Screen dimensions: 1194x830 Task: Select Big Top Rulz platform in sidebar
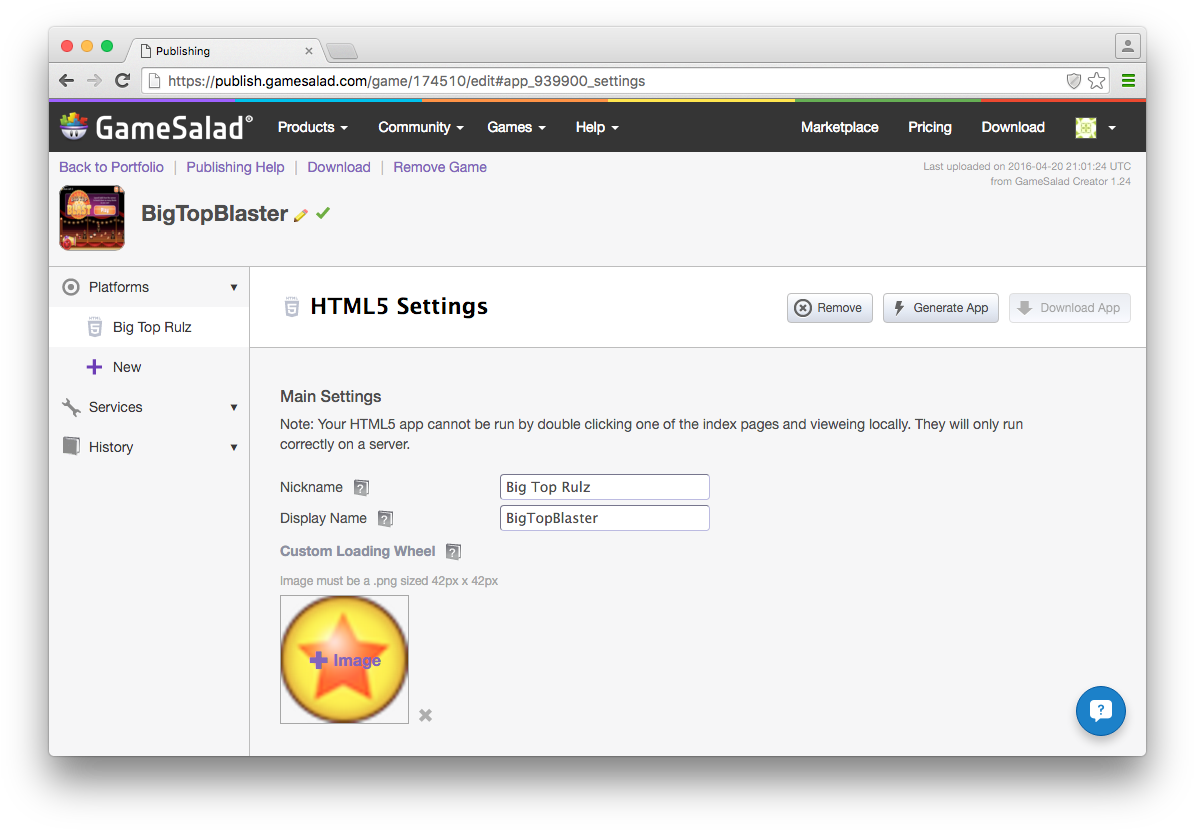click(x=149, y=327)
